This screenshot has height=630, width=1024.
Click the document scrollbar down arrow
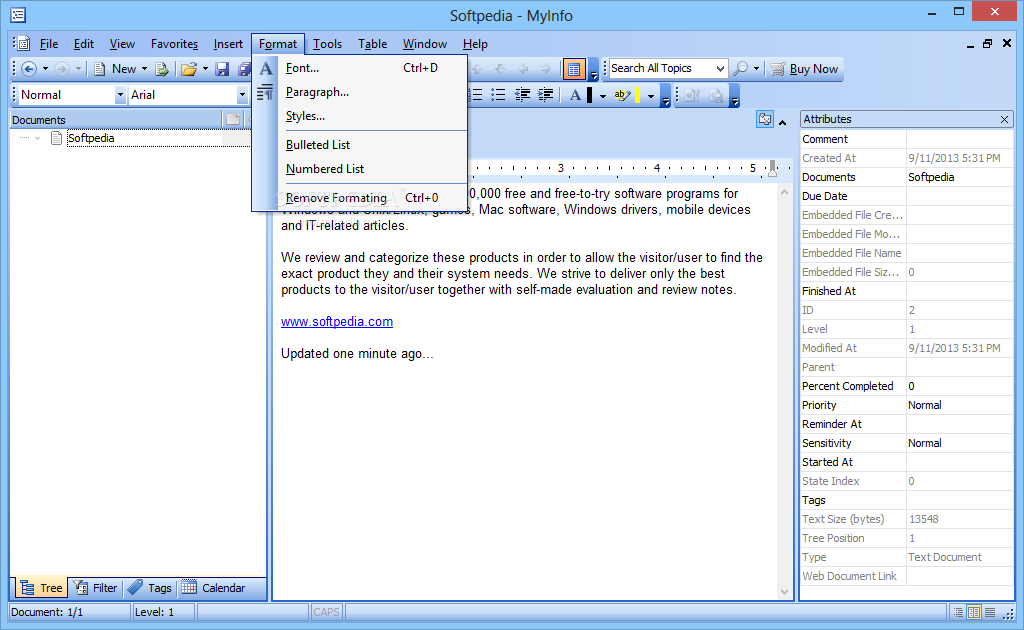pos(784,592)
